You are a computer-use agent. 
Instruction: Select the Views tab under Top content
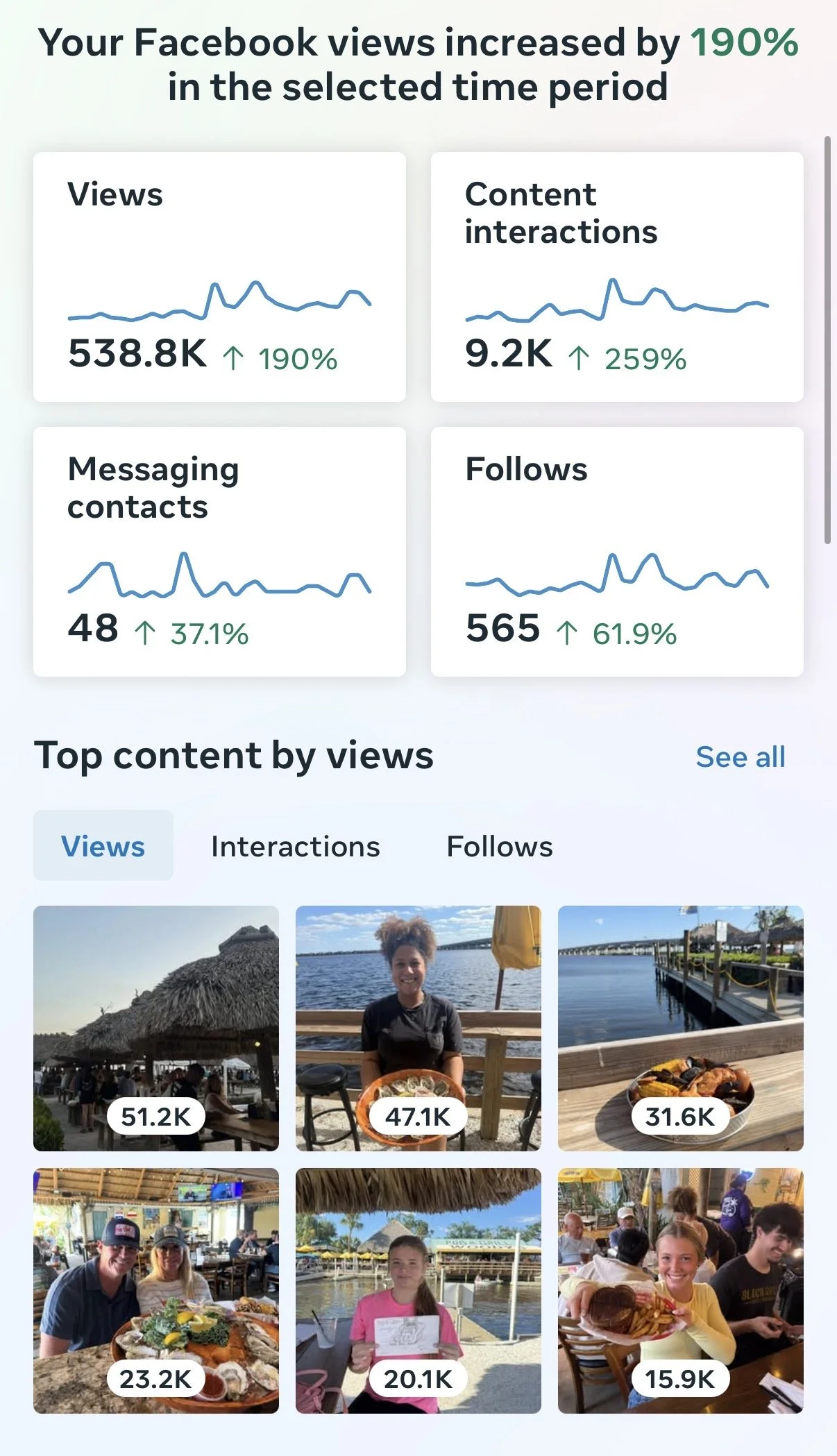tap(103, 845)
